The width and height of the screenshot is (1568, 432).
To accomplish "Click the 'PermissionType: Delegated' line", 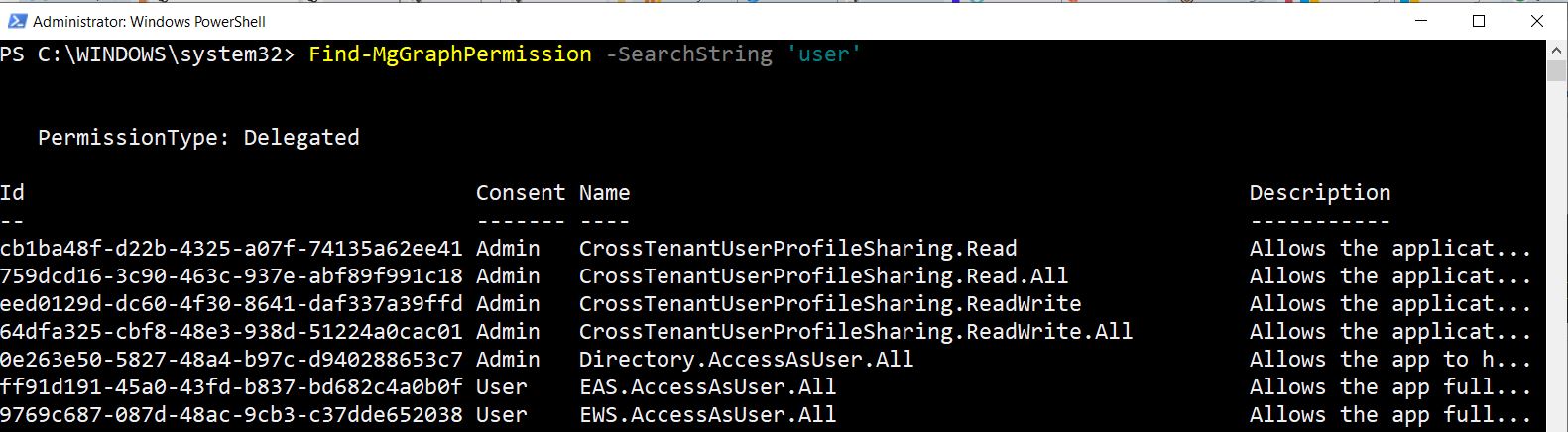I will point(198,138).
